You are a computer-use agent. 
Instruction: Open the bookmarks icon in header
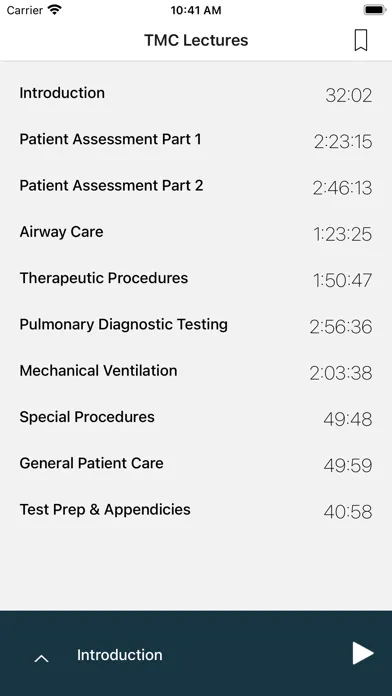click(360, 40)
